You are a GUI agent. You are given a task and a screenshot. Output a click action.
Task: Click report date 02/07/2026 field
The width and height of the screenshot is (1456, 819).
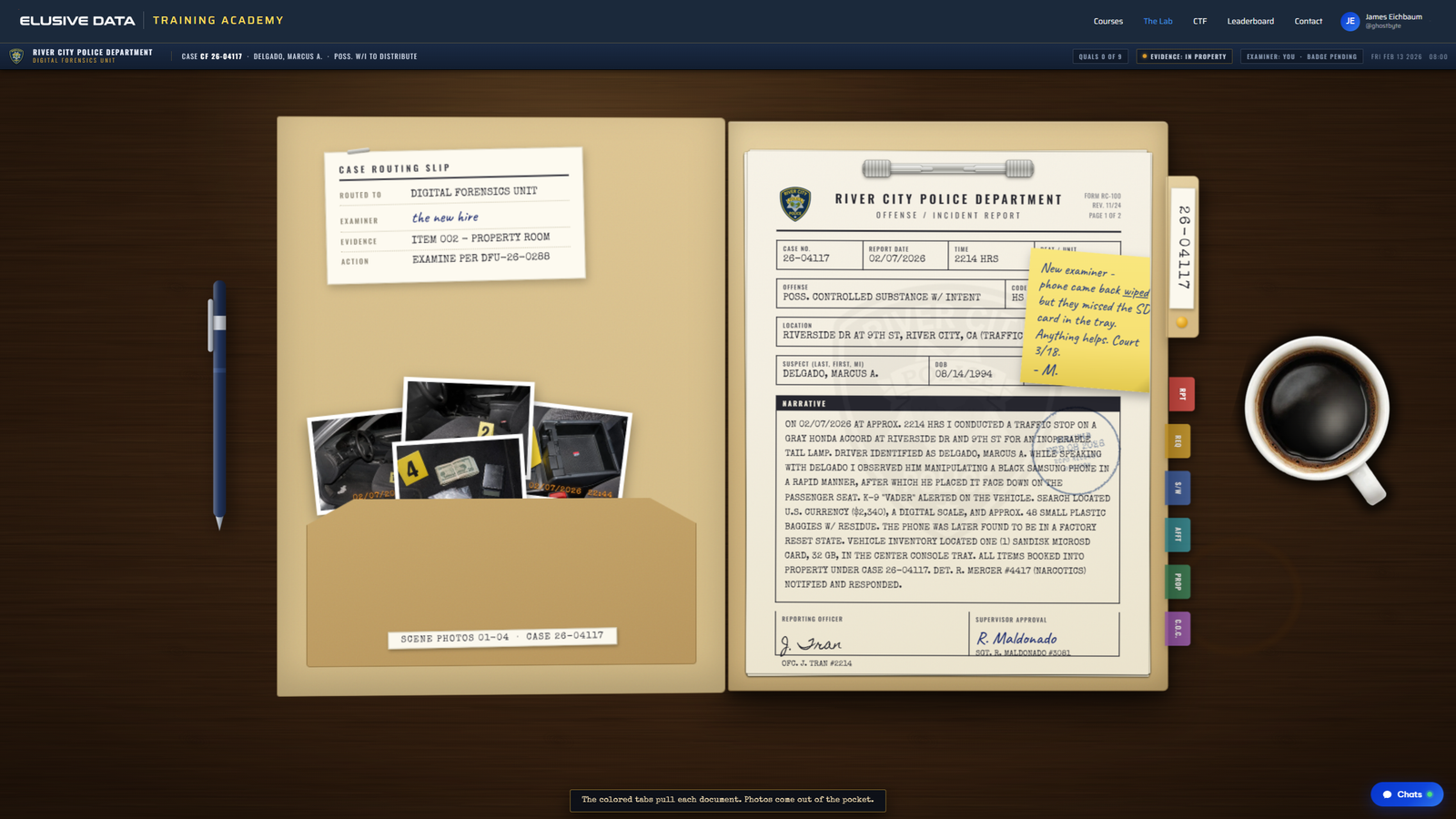pyautogui.click(x=905, y=255)
